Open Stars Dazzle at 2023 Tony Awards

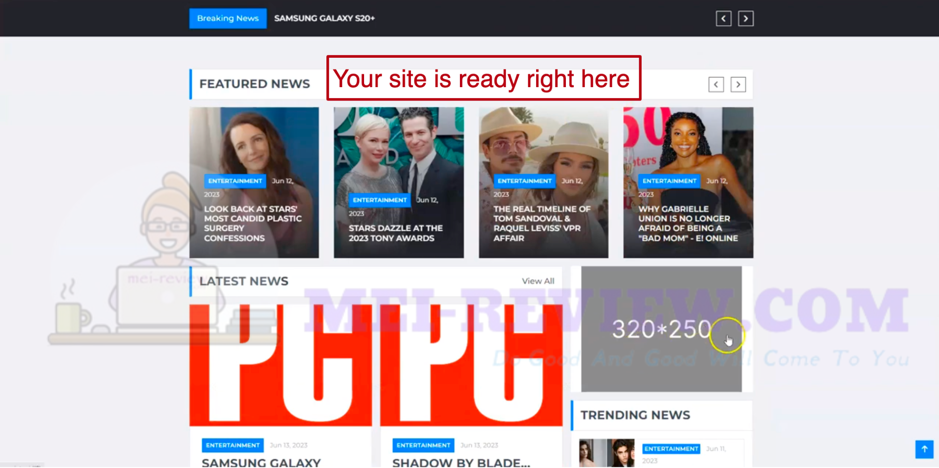[x=396, y=233]
